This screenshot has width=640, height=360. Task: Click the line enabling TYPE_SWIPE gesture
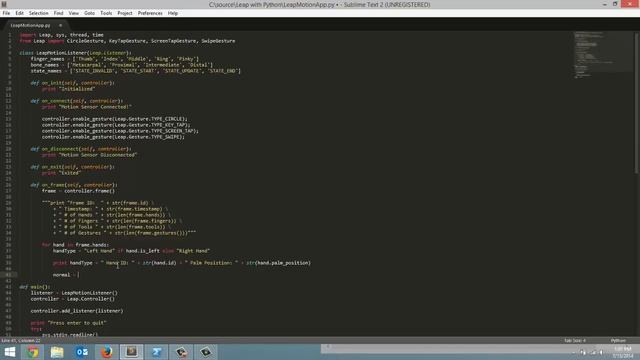coord(113,137)
